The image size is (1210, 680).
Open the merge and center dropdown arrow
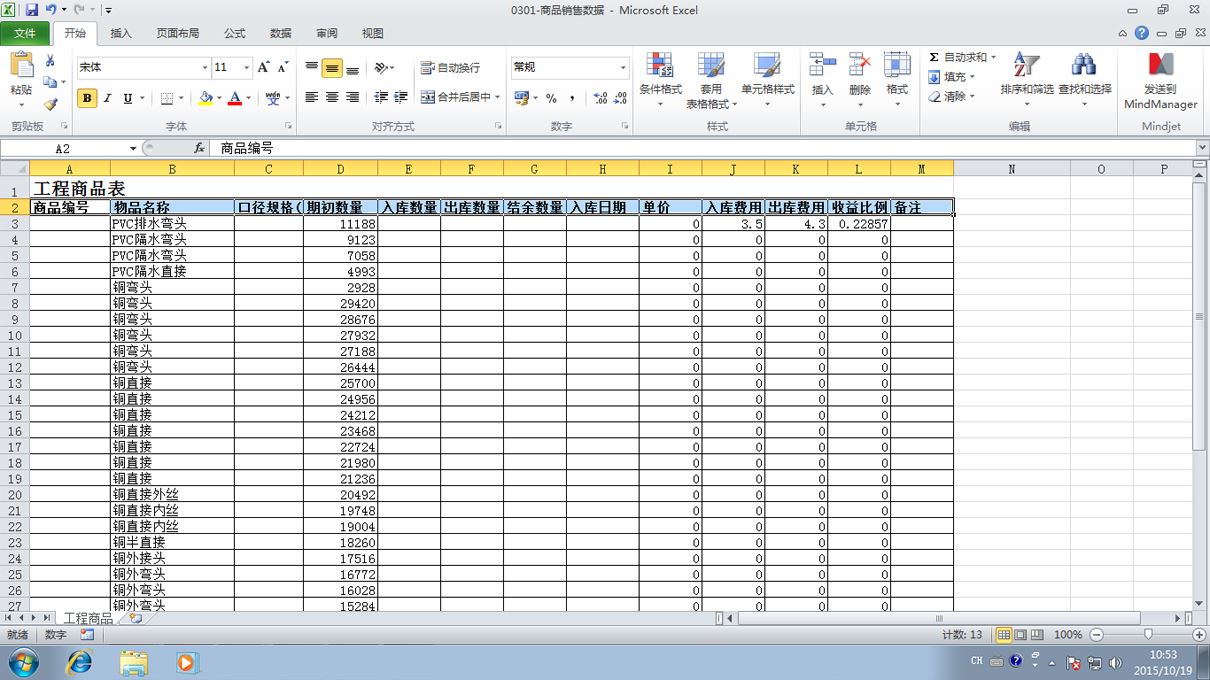coord(498,97)
